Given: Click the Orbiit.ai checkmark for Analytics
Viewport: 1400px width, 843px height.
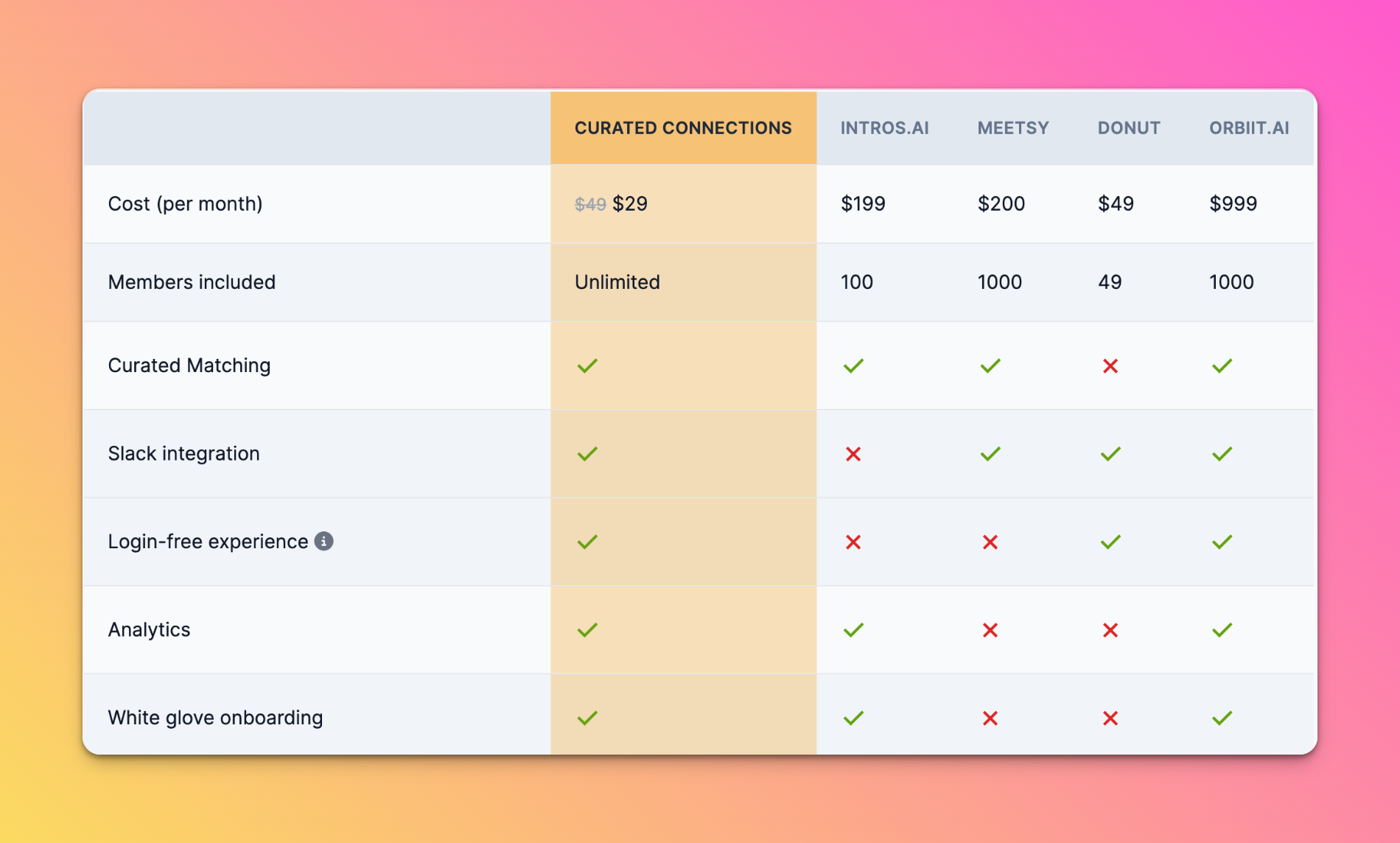Looking at the screenshot, I should (1222, 630).
